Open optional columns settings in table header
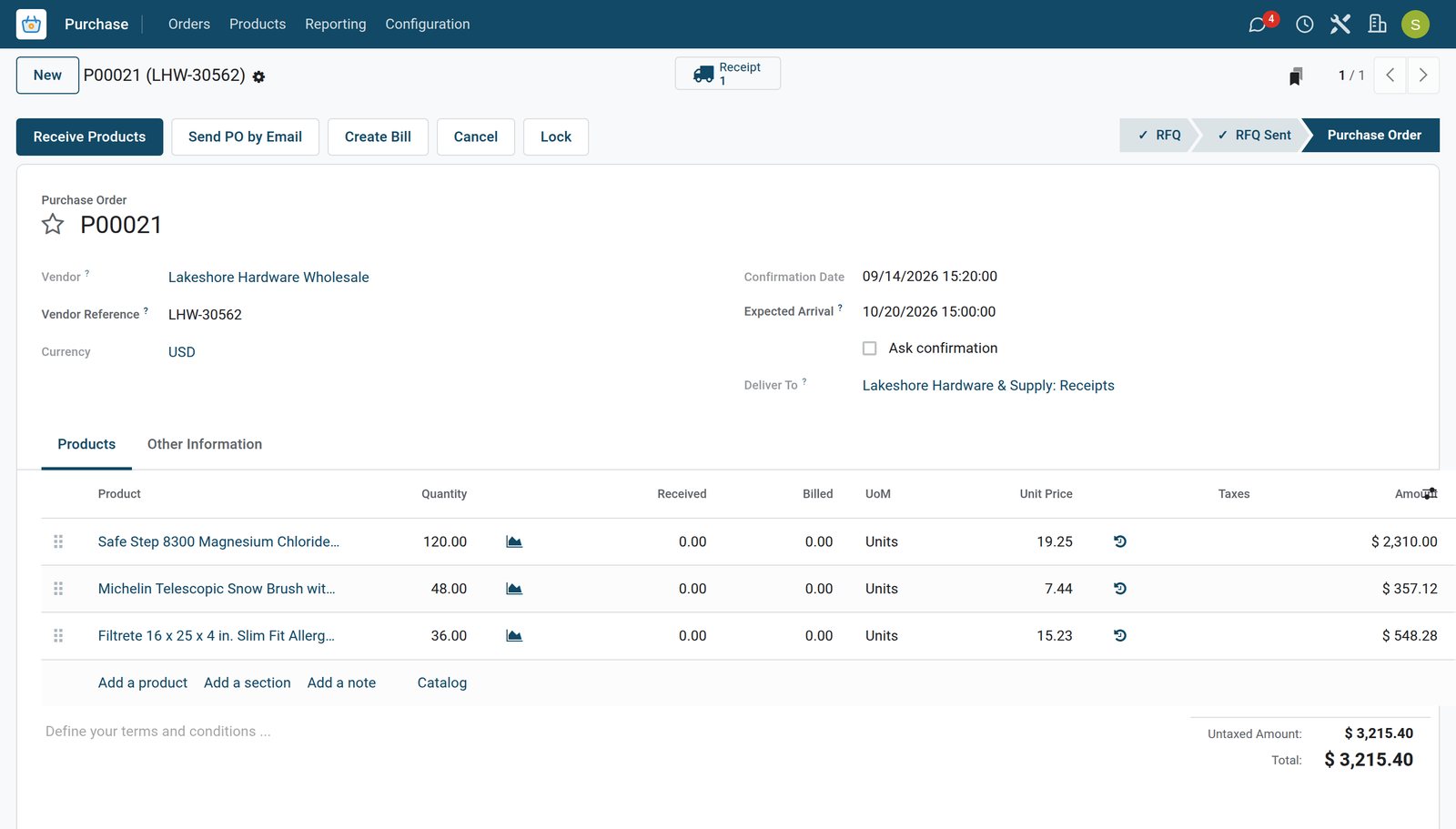The width and height of the screenshot is (1456, 829). pos(1431,493)
